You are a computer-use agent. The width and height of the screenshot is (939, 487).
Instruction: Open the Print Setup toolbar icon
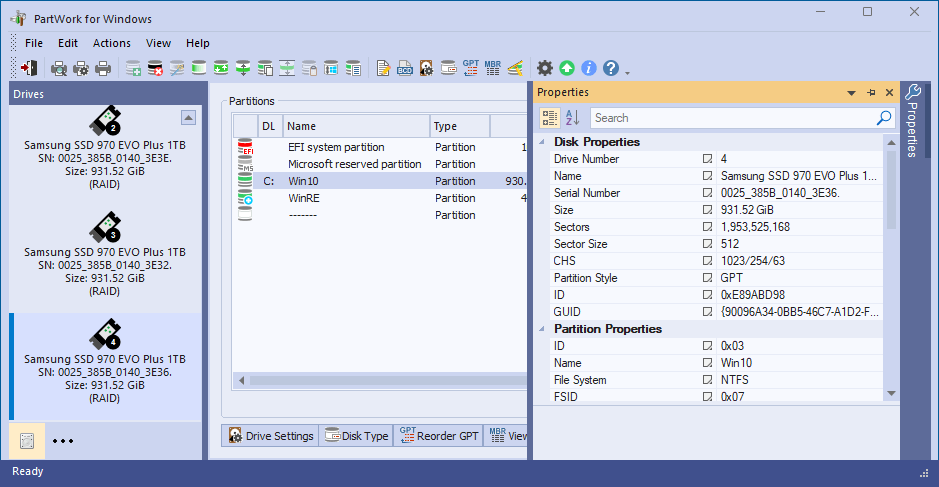point(81,68)
